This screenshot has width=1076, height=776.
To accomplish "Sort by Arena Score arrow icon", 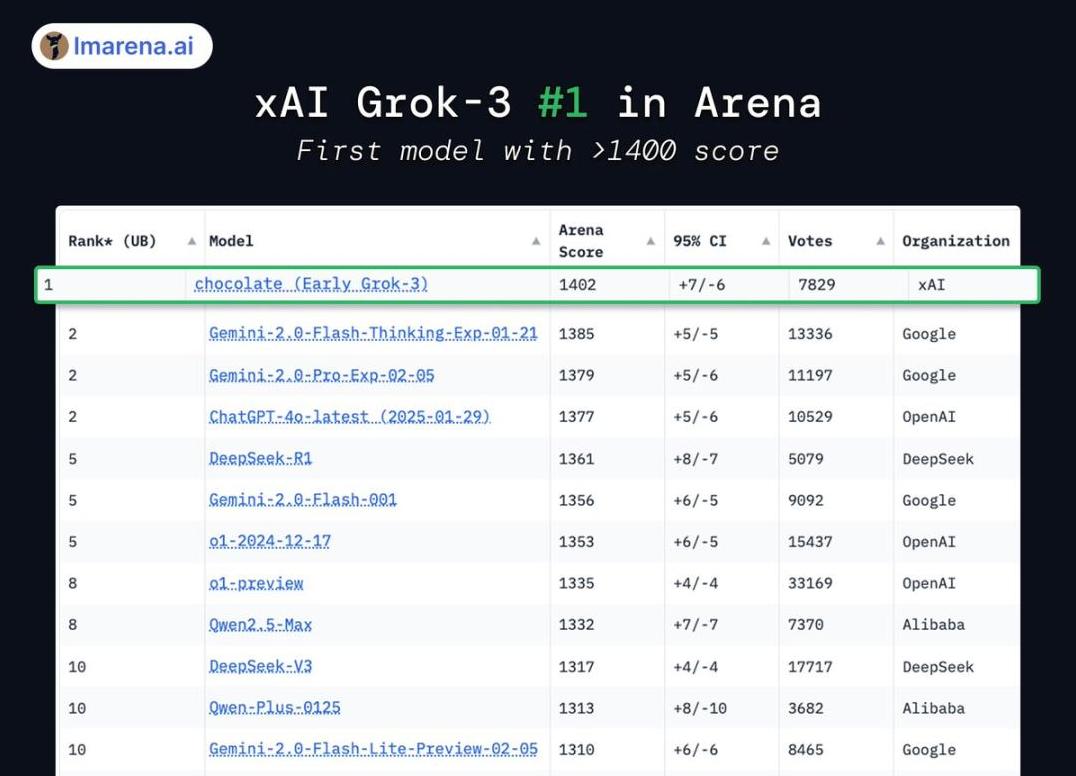I will tap(651, 241).
